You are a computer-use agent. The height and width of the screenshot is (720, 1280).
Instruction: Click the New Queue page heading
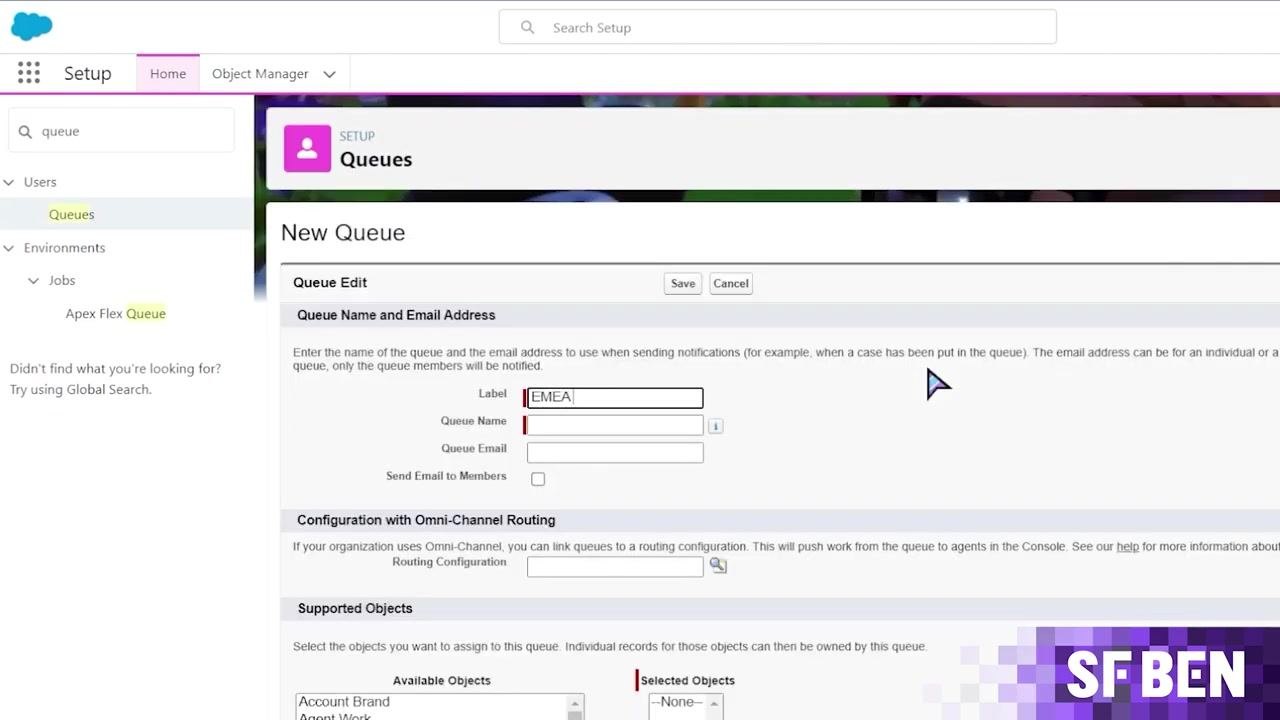click(343, 232)
